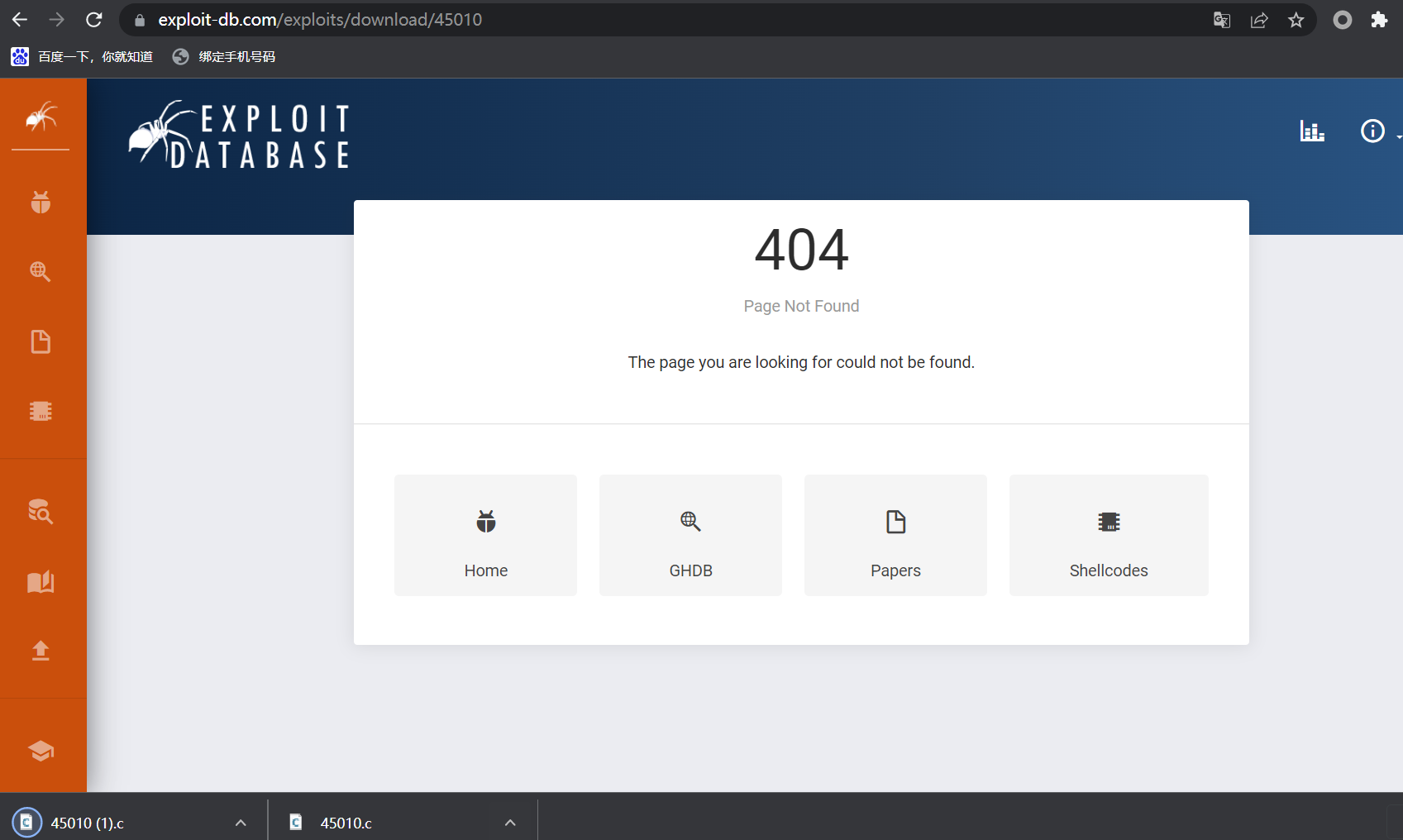Viewport: 1403px width, 840px height.
Task: Go back to the previous page
Action: pyautogui.click(x=20, y=20)
